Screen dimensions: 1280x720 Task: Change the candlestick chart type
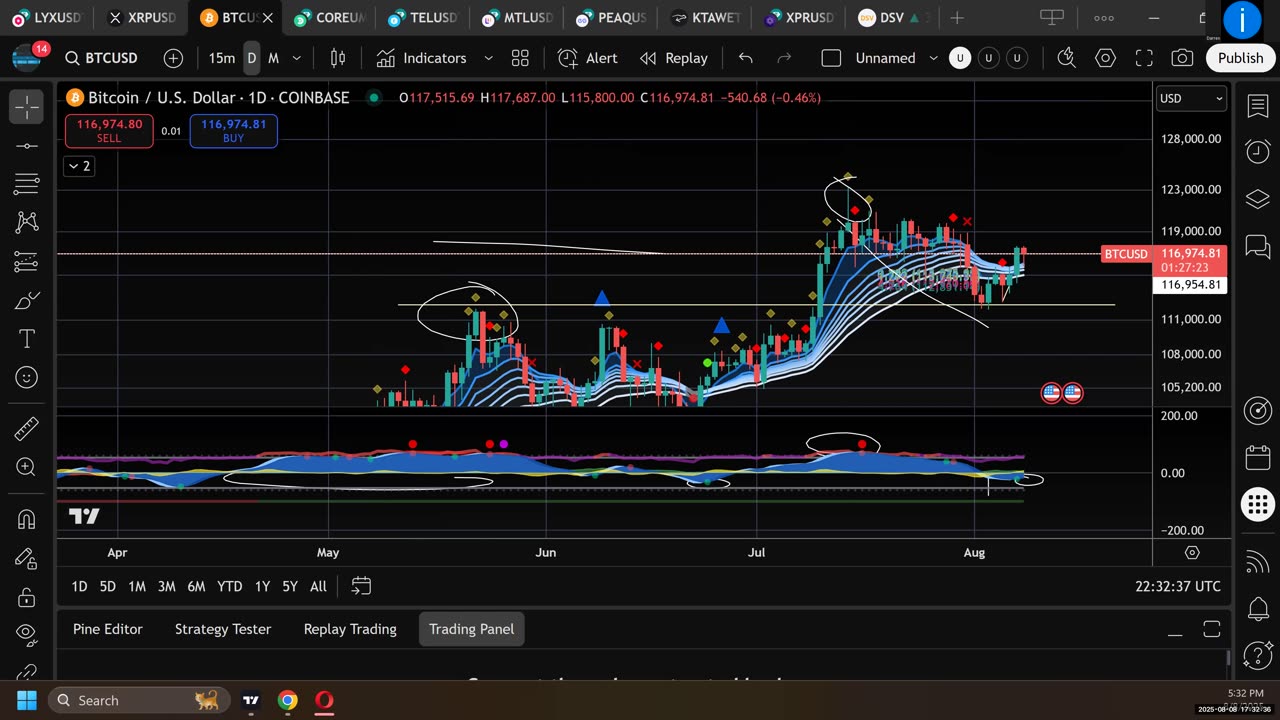(338, 58)
